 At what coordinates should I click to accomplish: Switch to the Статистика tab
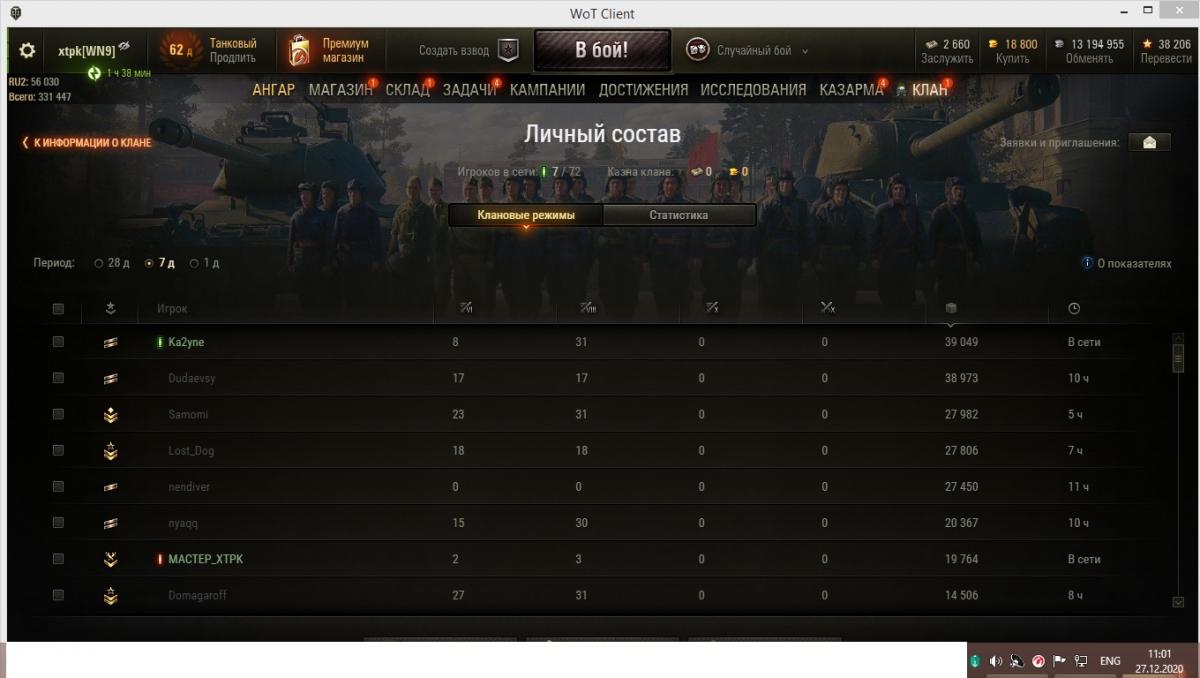[679, 215]
